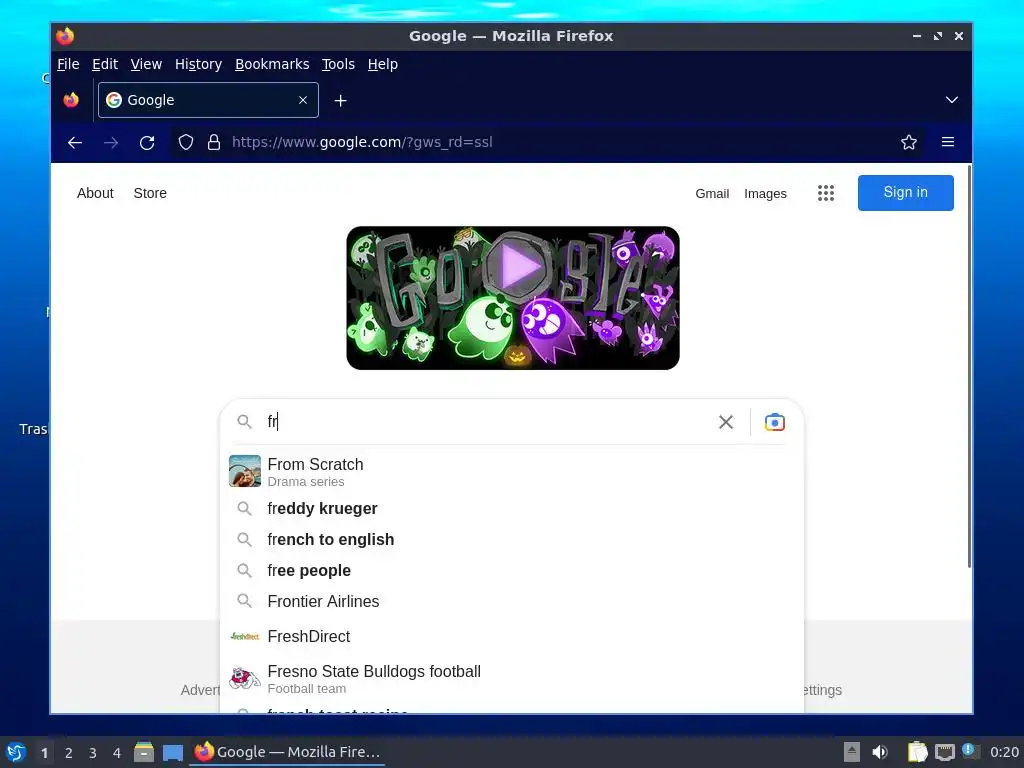Screen dimensions: 1024x768
Task: Open the Google apps grid
Action: coord(825,193)
